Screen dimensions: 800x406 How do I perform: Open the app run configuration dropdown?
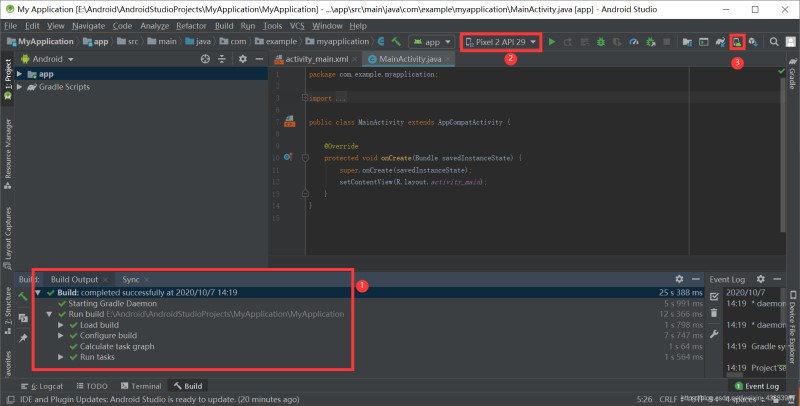(x=432, y=42)
